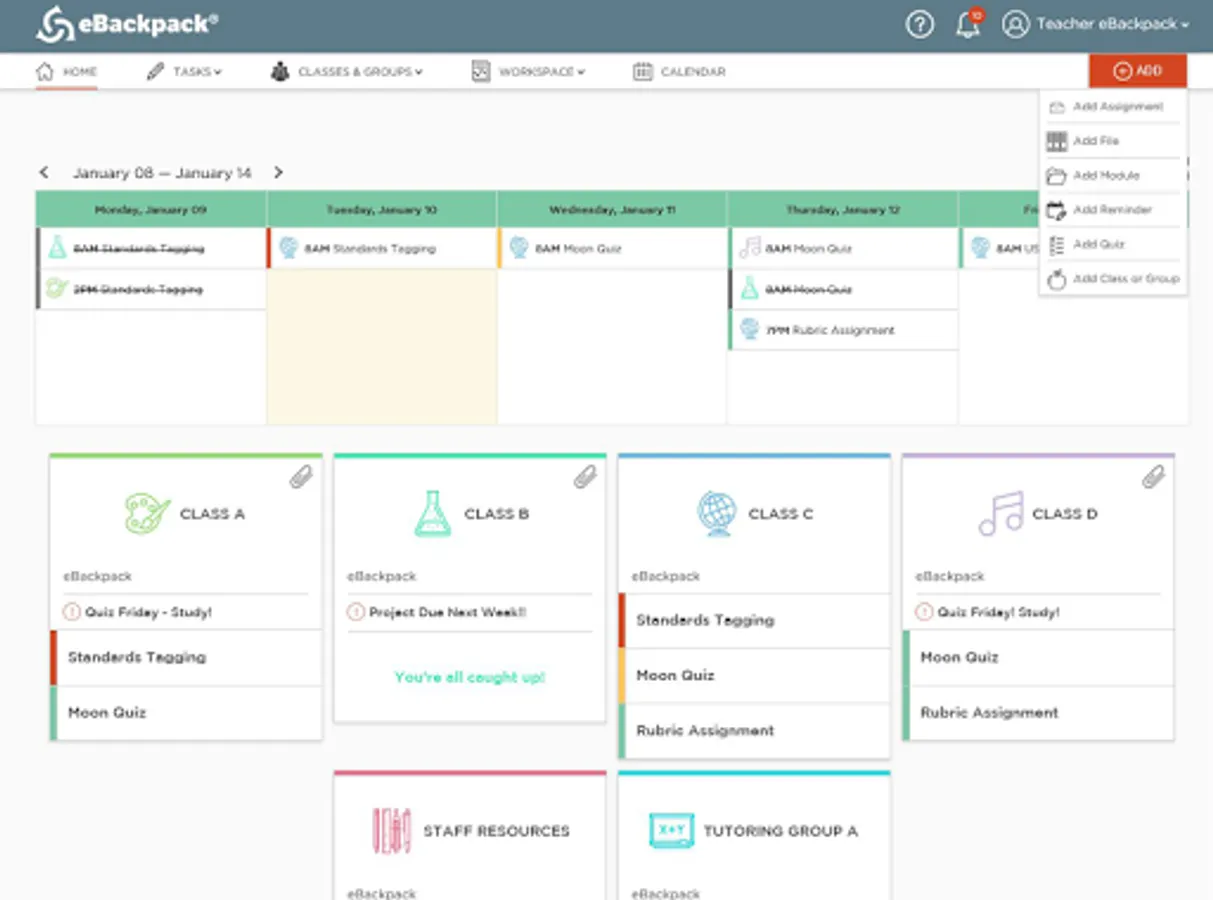Click the paperclip icon on Class A card
Image resolution: width=1213 pixels, height=900 pixels.
point(301,477)
